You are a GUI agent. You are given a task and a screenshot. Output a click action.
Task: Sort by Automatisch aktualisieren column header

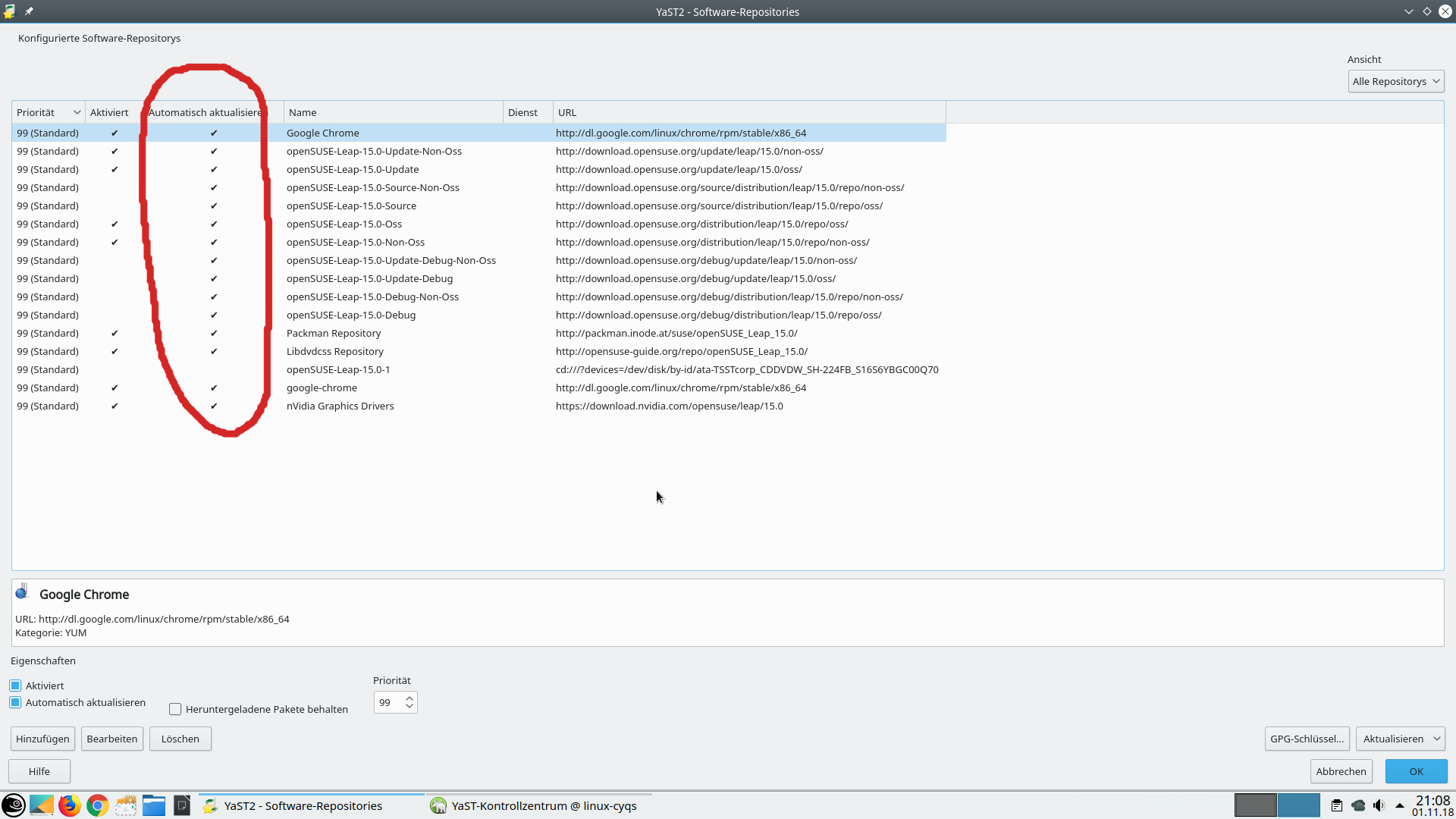tap(213, 112)
